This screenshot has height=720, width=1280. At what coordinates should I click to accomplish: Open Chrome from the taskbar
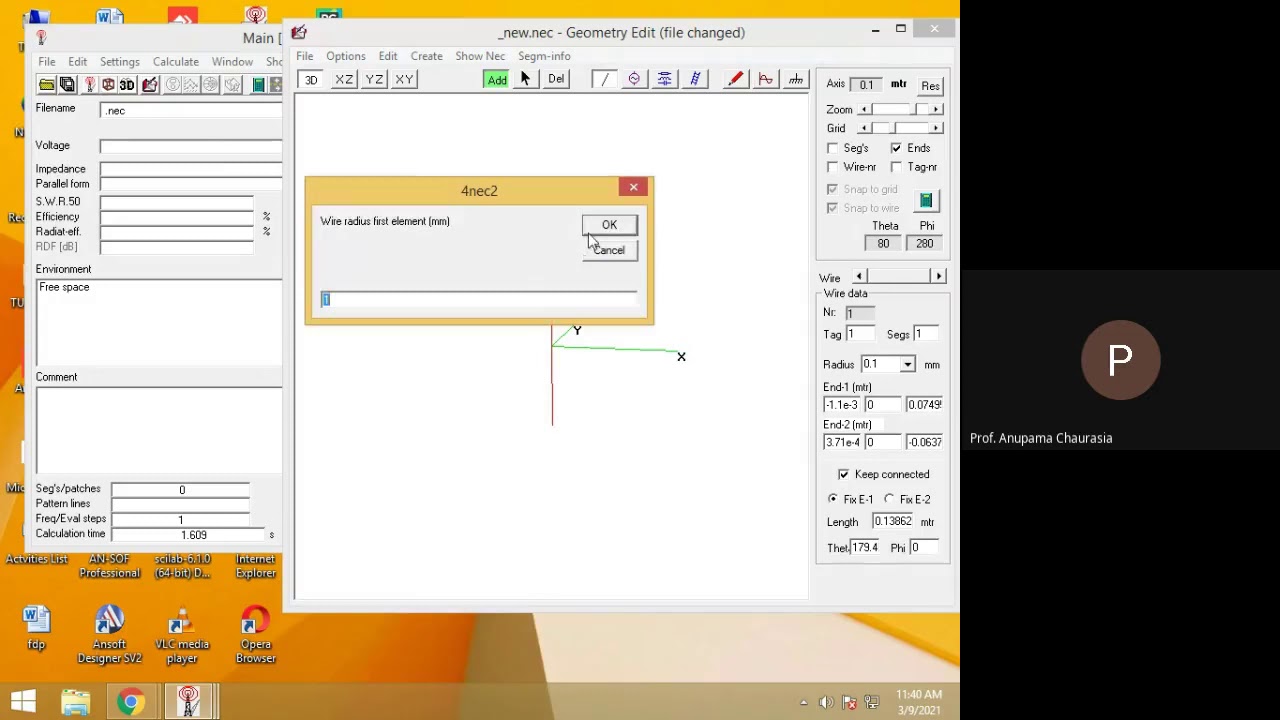pos(130,702)
